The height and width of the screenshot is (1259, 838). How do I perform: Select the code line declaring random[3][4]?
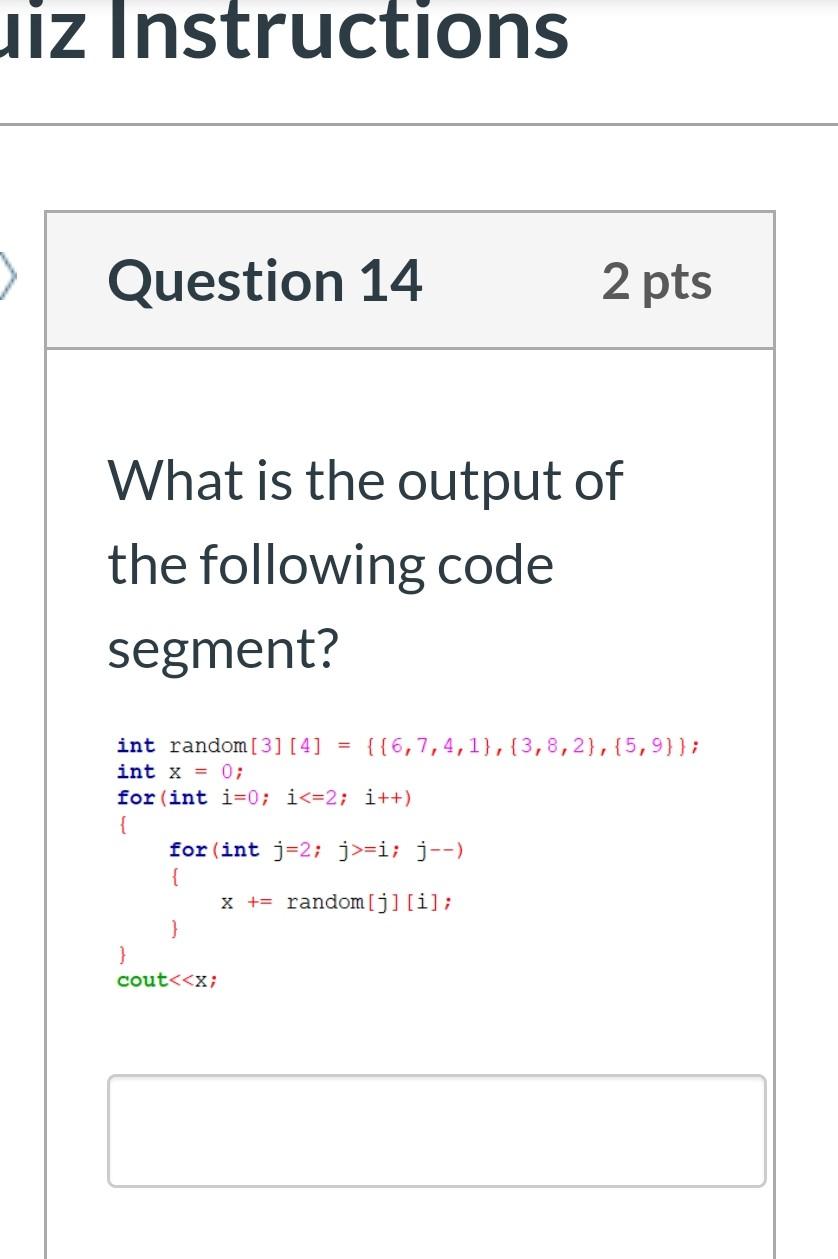pos(406,745)
